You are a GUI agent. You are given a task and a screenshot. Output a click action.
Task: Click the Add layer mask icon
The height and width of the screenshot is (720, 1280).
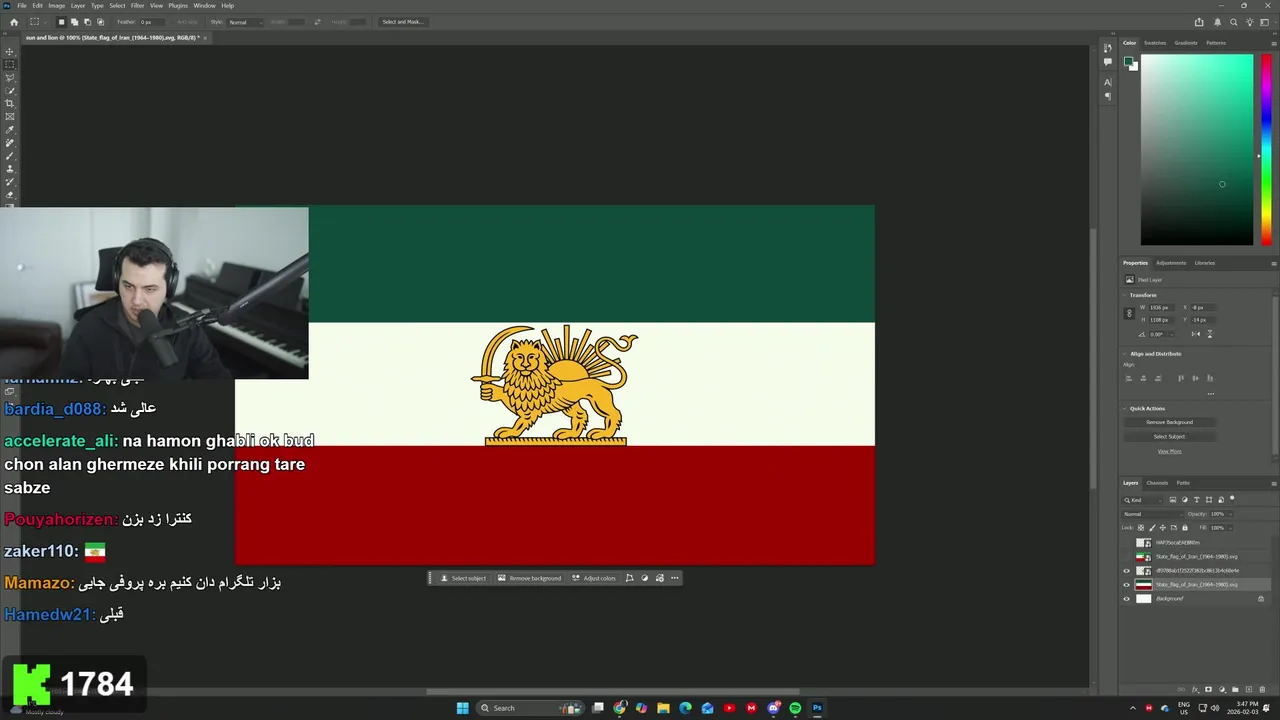1208,689
